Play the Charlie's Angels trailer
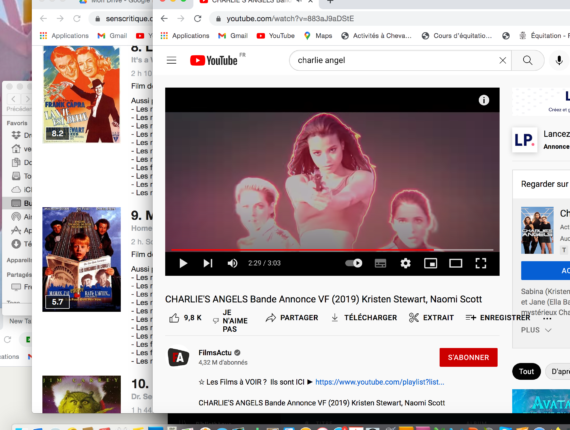This screenshot has height=430, width=570. pyautogui.click(x=183, y=263)
